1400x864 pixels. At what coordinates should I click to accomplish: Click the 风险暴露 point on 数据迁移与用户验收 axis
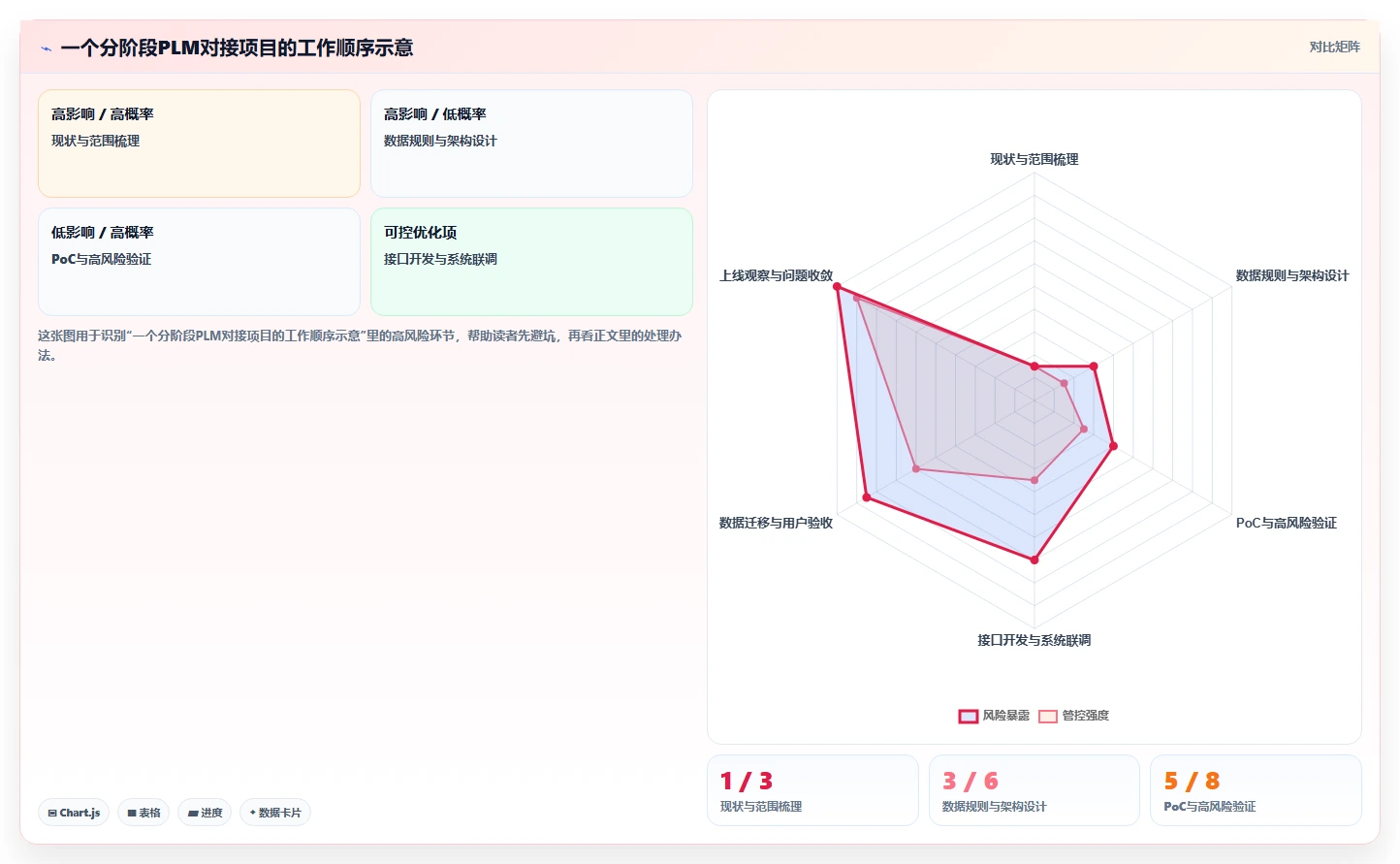coord(867,497)
